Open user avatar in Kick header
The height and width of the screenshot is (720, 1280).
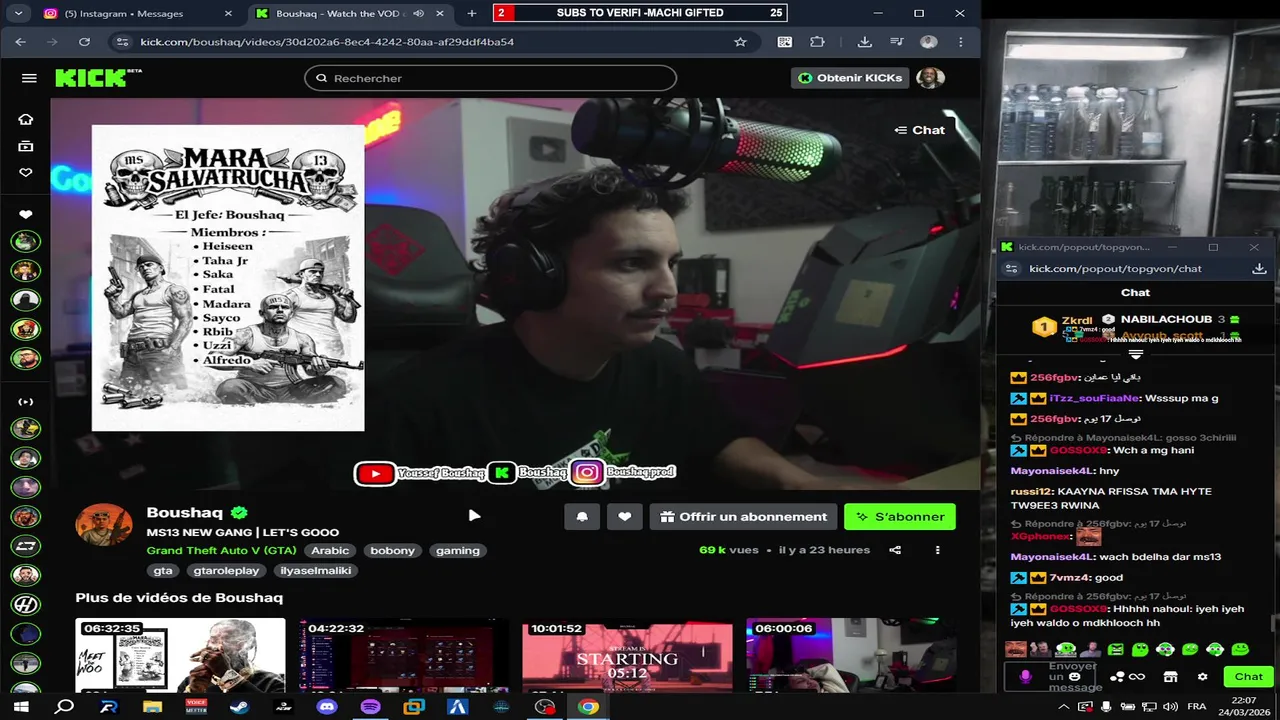coord(930,78)
